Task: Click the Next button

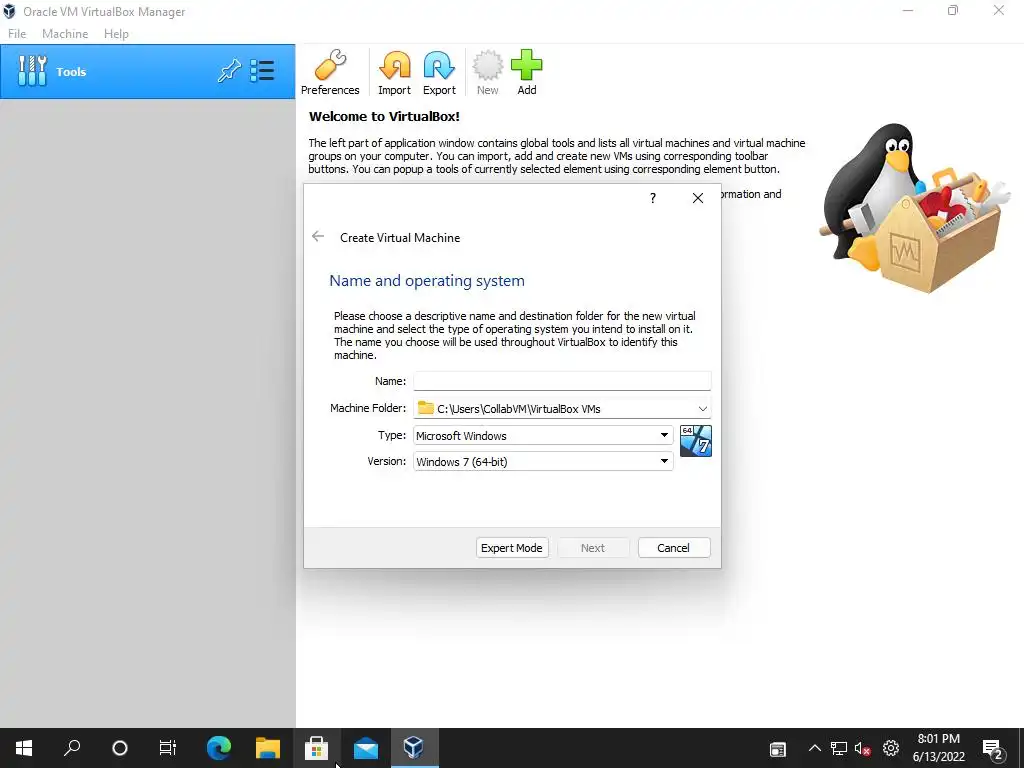Action: (x=593, y=548)
